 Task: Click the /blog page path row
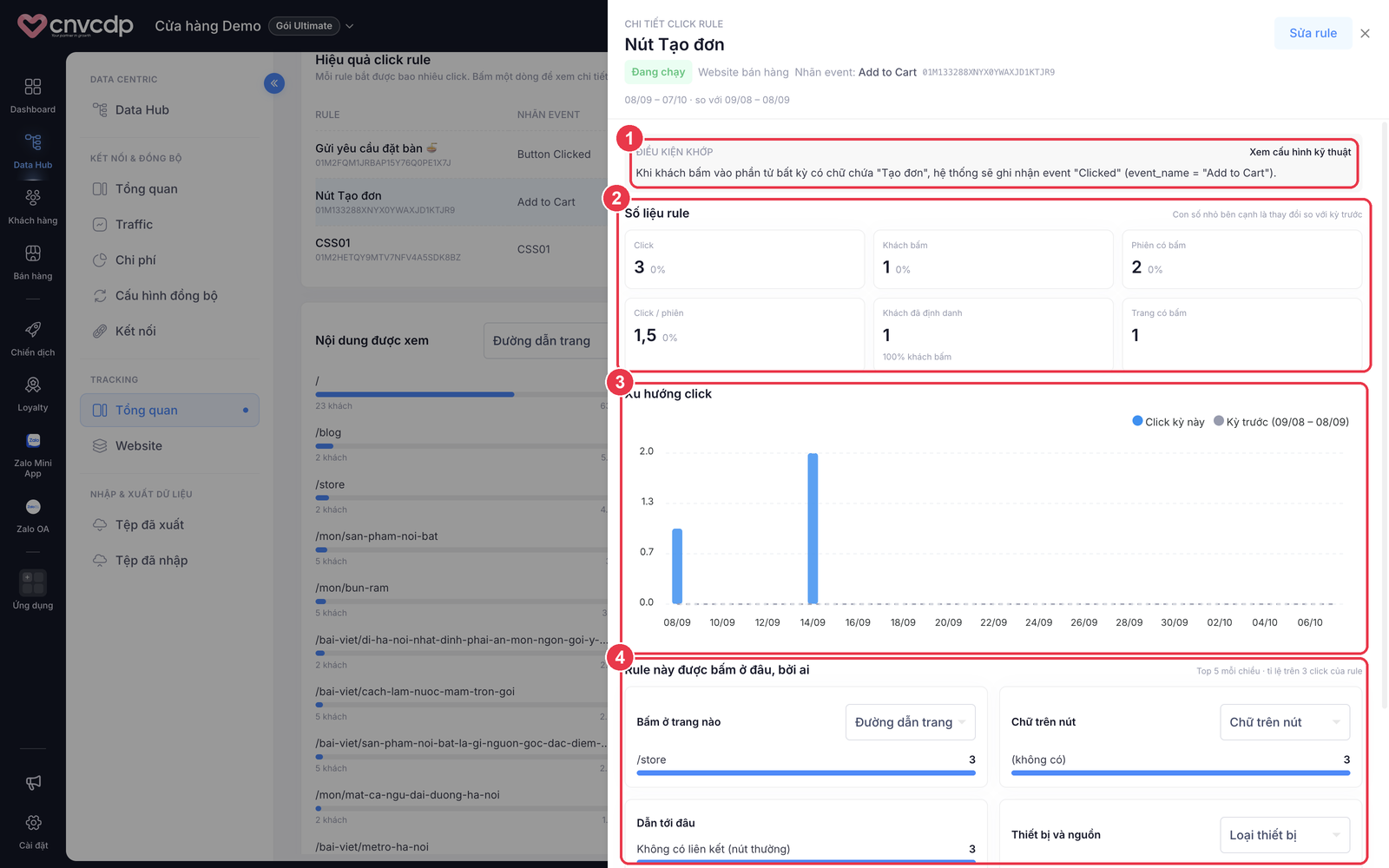pos(461,444)
